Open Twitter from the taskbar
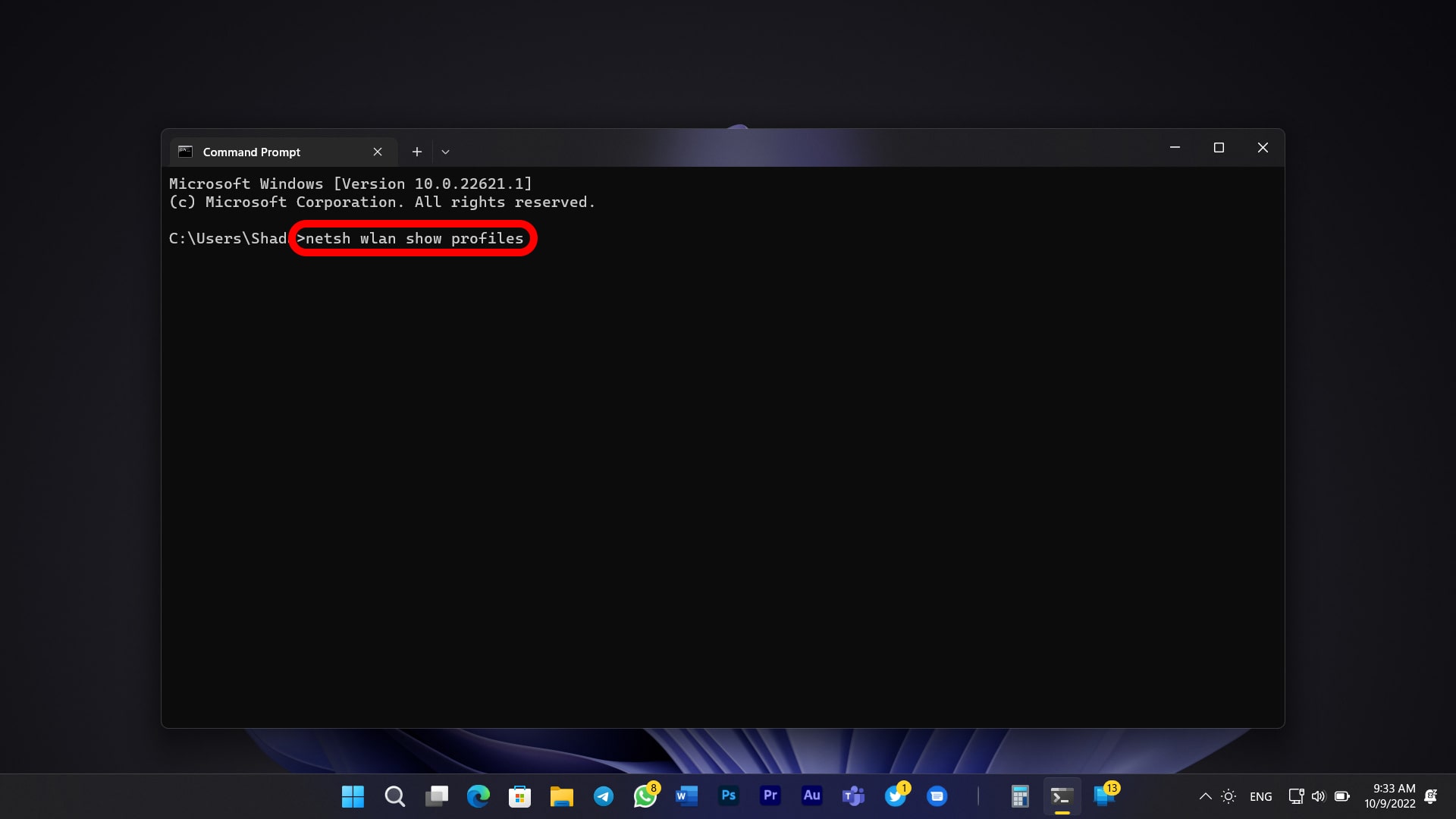 (896, 796)
